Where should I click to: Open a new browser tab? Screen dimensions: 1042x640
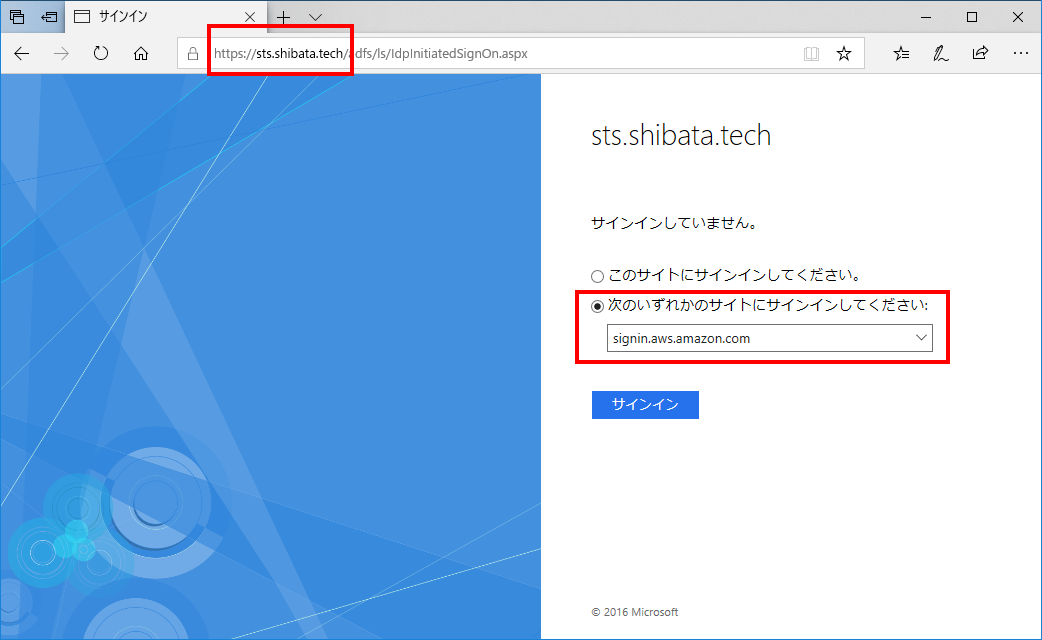click(x=283, y=16)
